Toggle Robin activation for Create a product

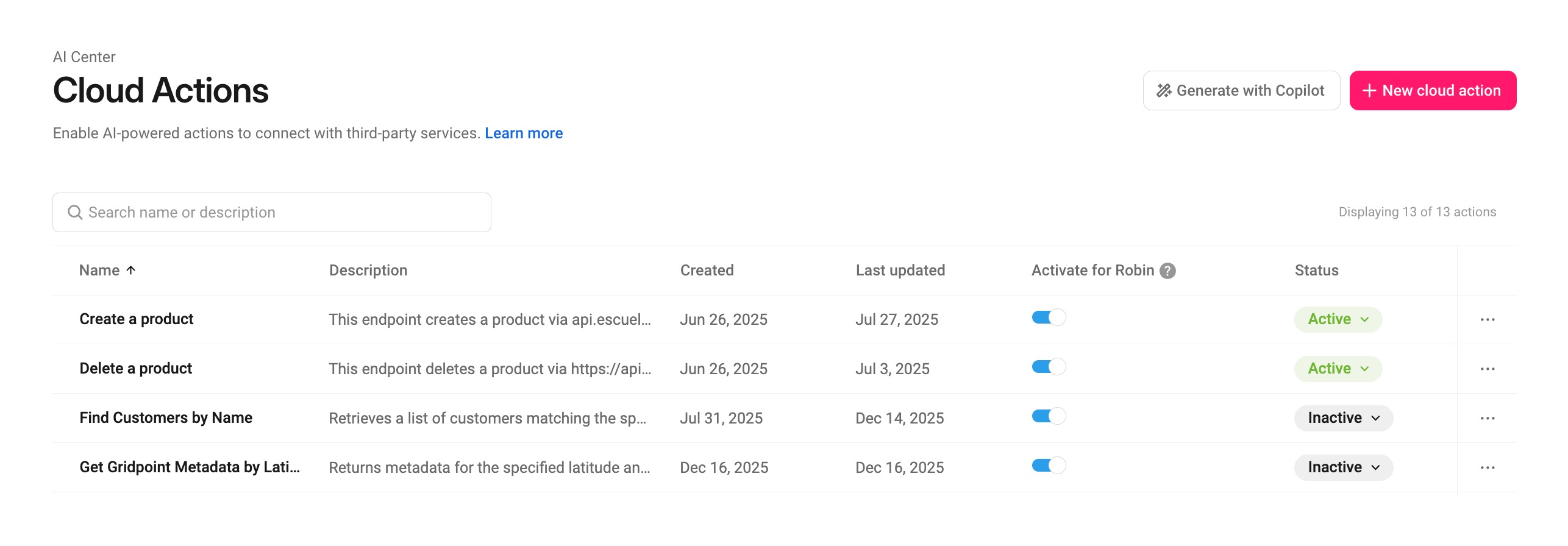pos(1049,317)
